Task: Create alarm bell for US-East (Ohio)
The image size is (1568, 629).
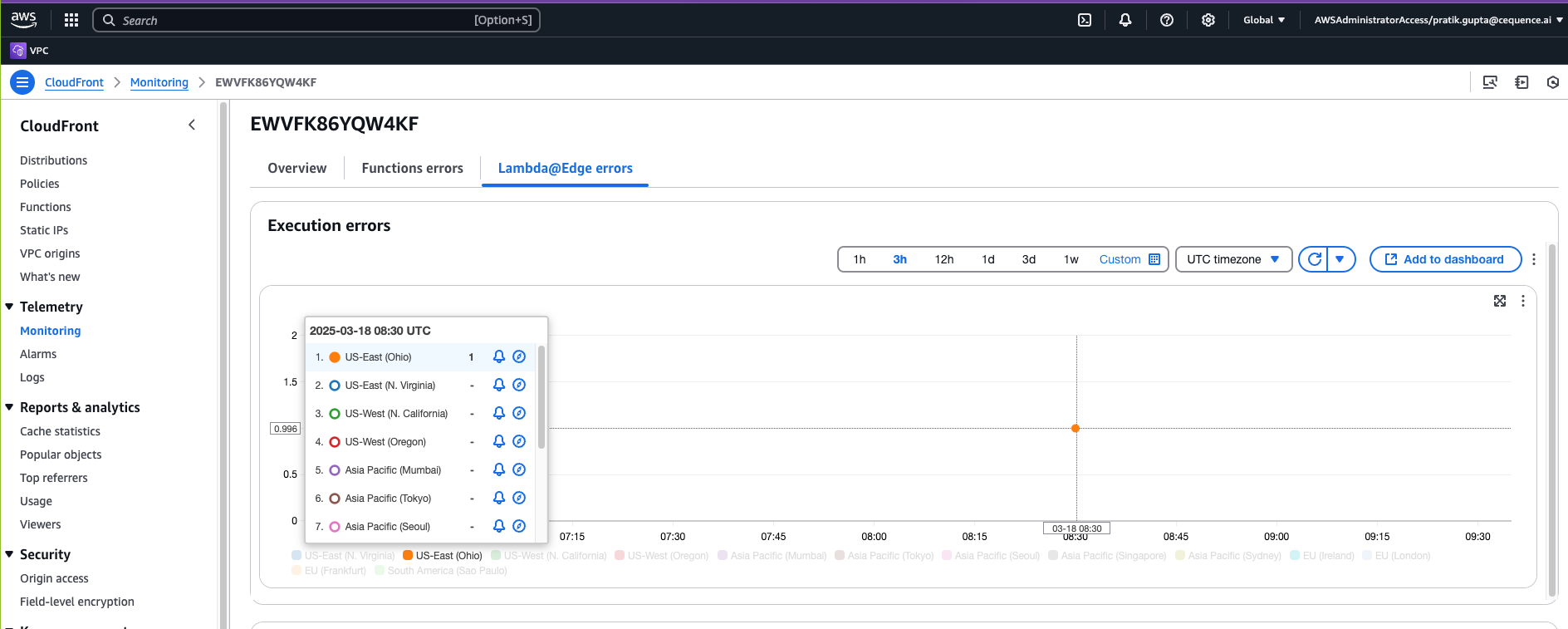Action: tap(499, 356)
